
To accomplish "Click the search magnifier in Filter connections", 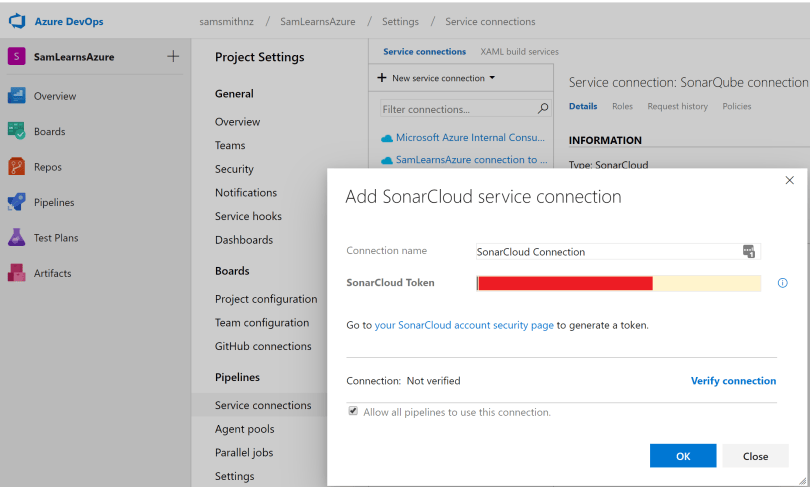I will [543, 109].
